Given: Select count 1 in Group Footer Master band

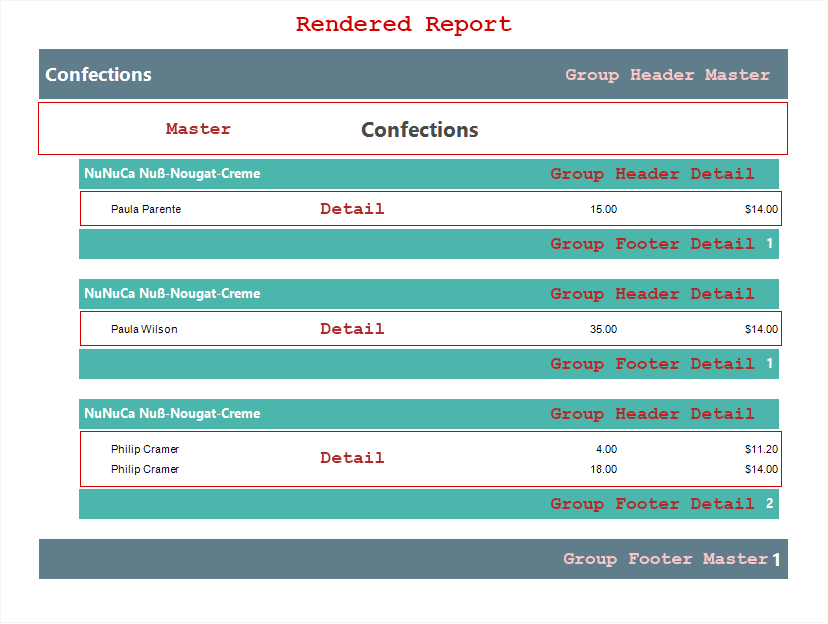Looking at the screenshot, I should [x=776, y=560].
